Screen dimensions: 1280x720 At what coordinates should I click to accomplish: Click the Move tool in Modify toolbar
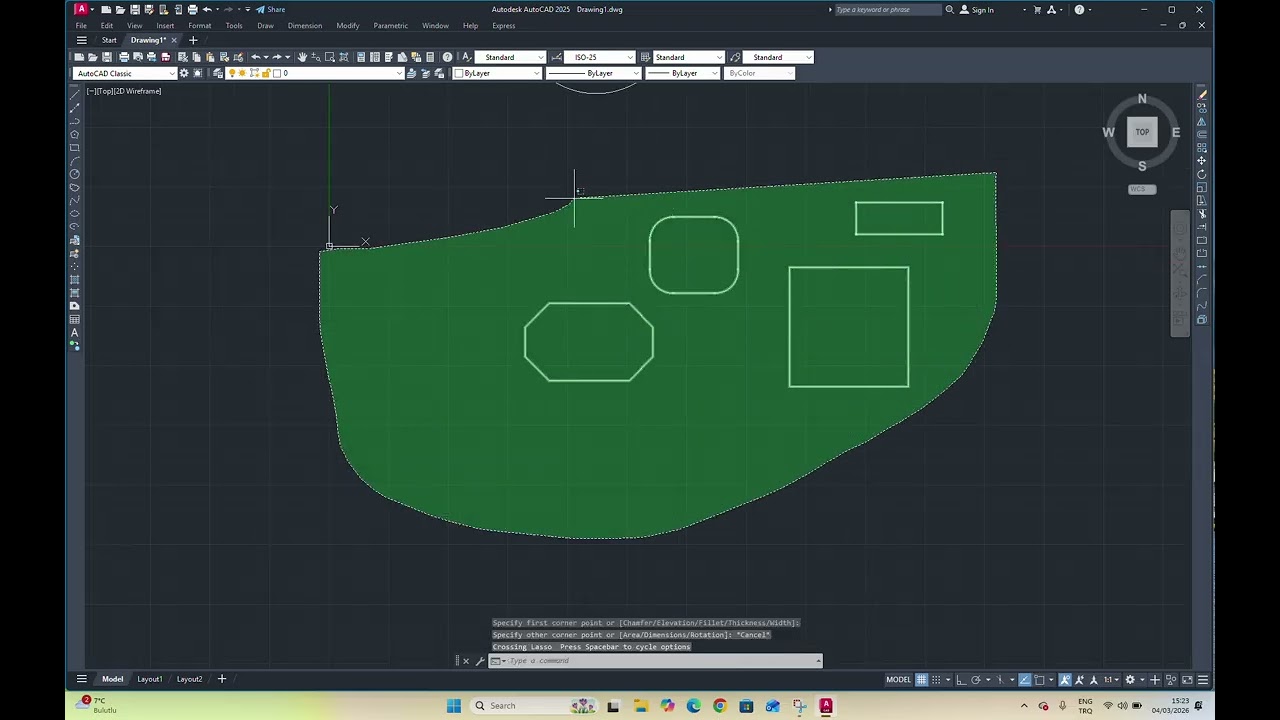pos(1202,160)
